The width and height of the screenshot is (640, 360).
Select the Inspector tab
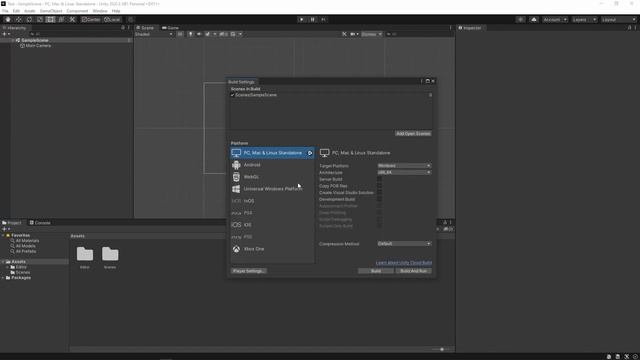(470, 28)
